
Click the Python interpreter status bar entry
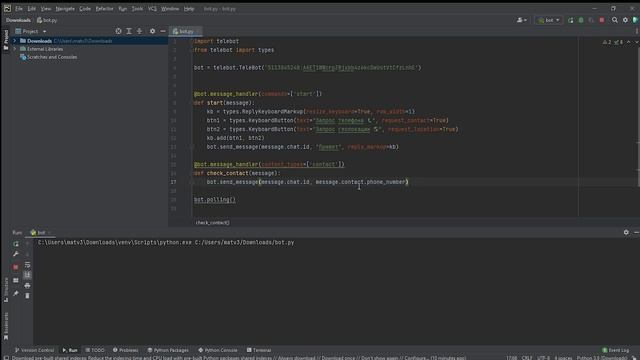point(601,358)
